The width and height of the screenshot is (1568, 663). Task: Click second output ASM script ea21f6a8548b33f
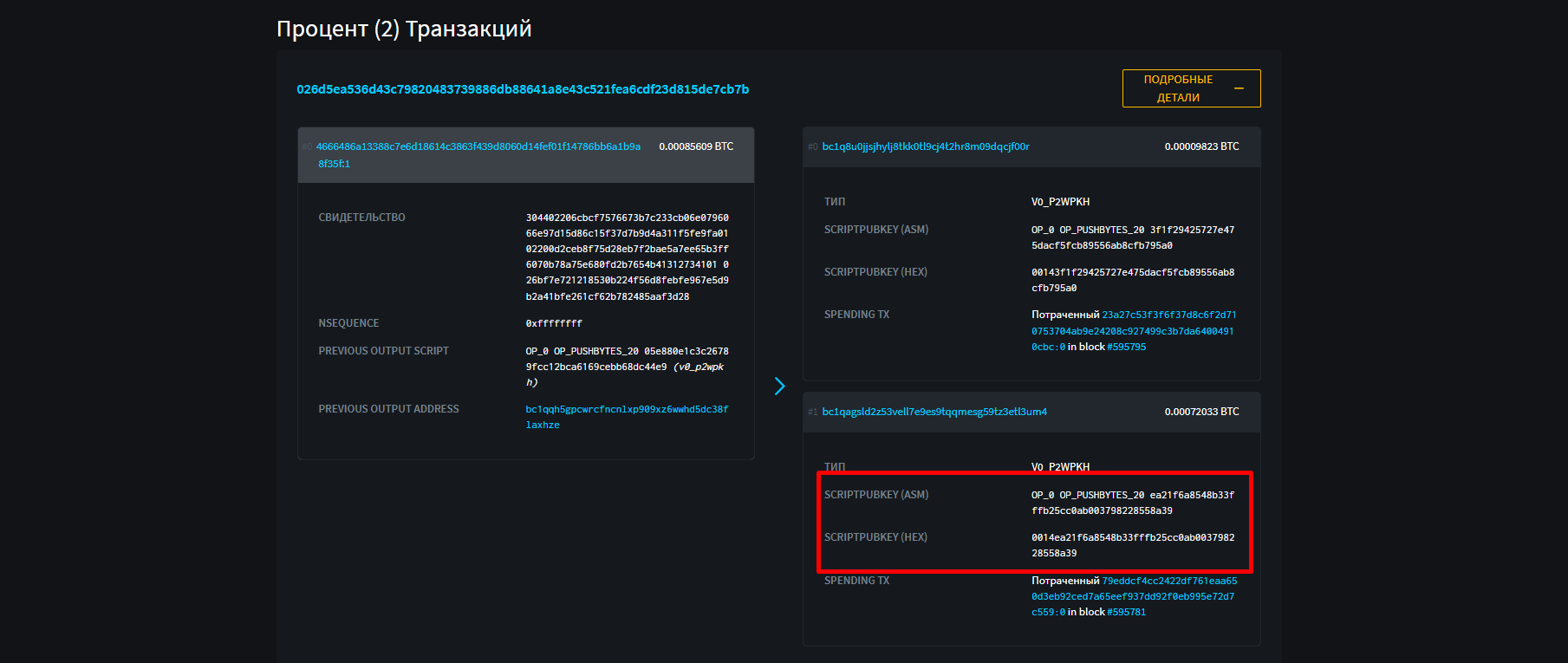pyautogui.click(x=1133, y=503)
